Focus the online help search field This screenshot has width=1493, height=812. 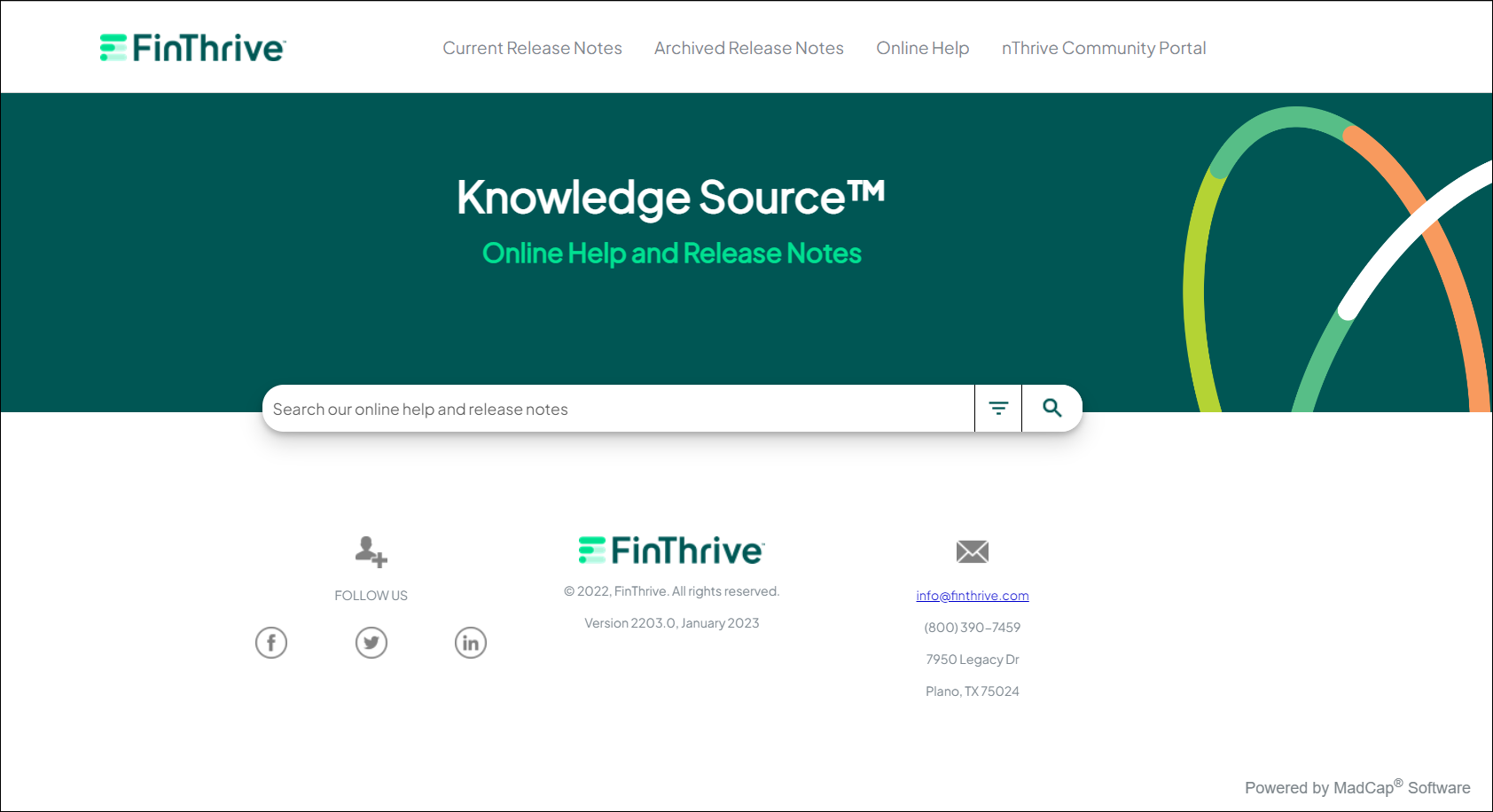coord(618,409)
